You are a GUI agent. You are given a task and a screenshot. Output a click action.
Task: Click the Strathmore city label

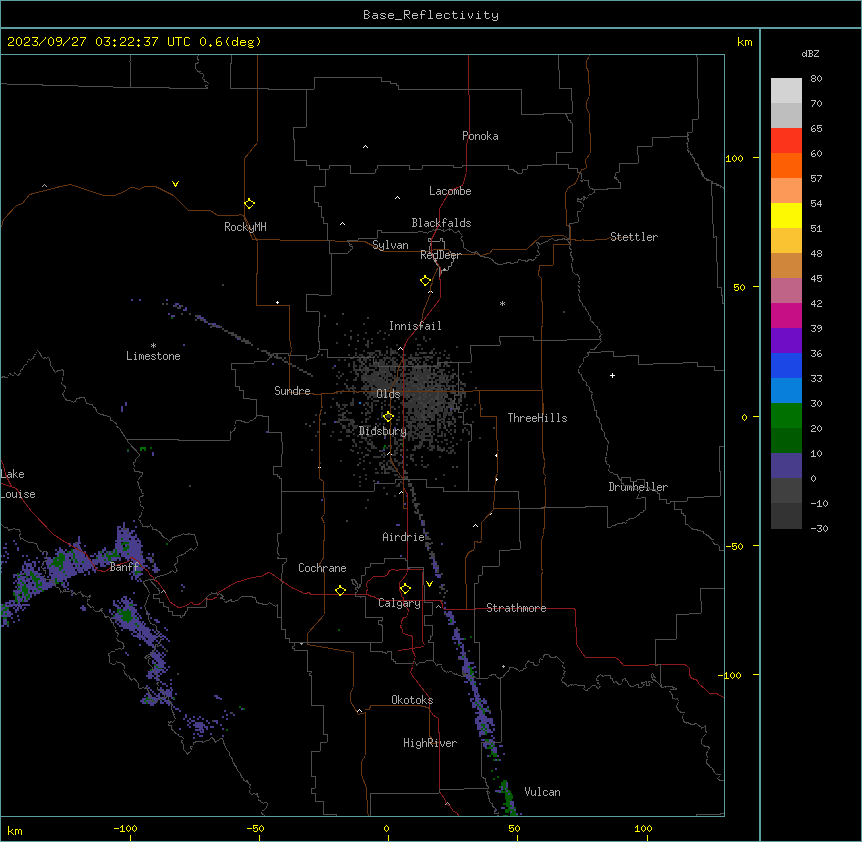point(516,608)
